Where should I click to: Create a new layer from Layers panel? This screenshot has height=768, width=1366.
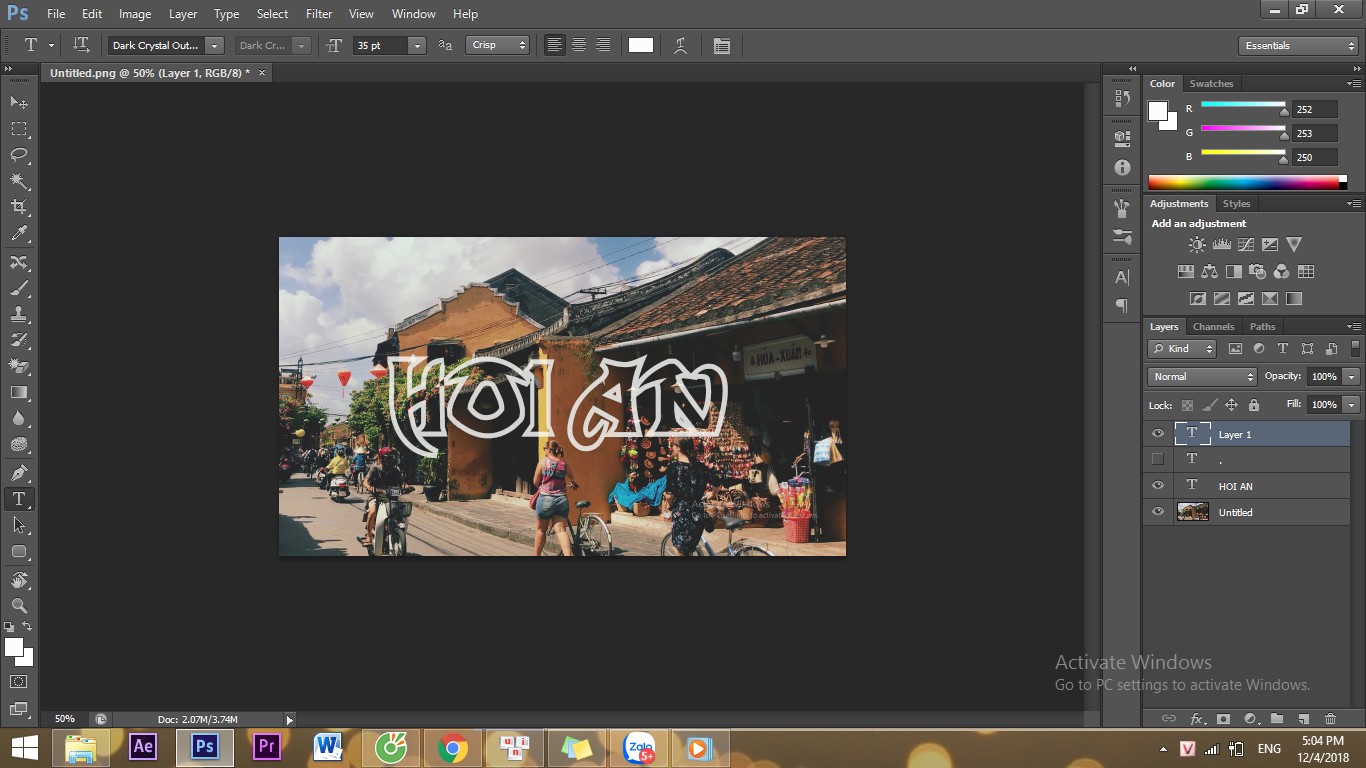[x=1303, y=718]
